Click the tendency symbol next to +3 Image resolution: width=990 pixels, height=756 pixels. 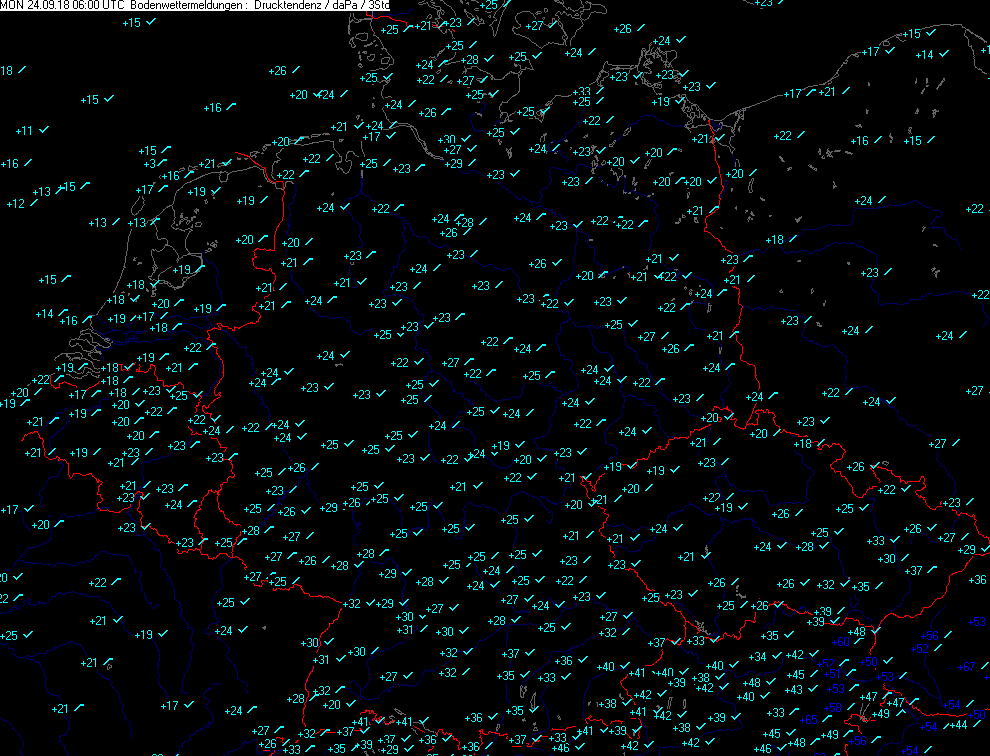click(x=164, y=162)
